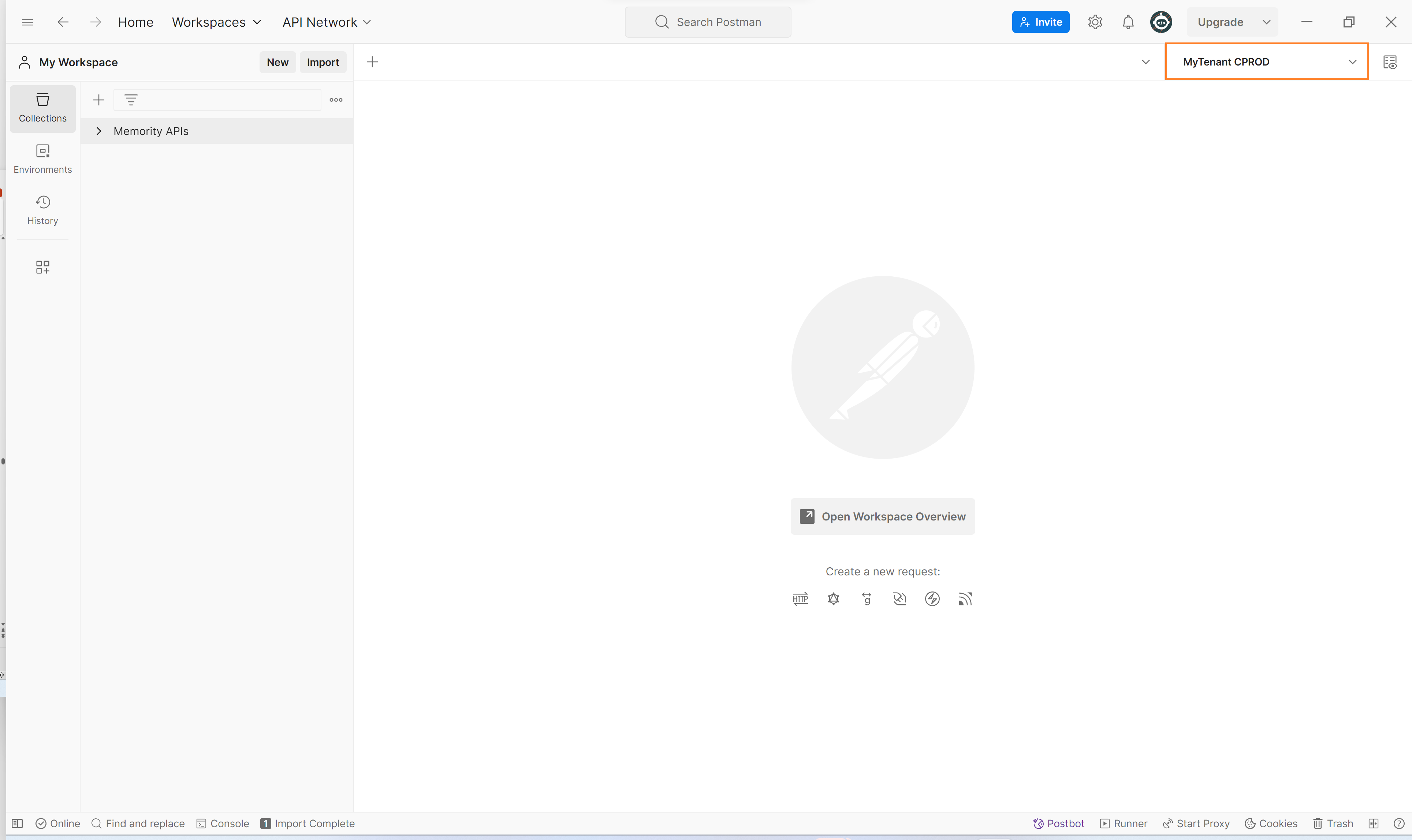Toggle sidebar visibility in status bar
1412x840 pixels.
coord(18,824)
